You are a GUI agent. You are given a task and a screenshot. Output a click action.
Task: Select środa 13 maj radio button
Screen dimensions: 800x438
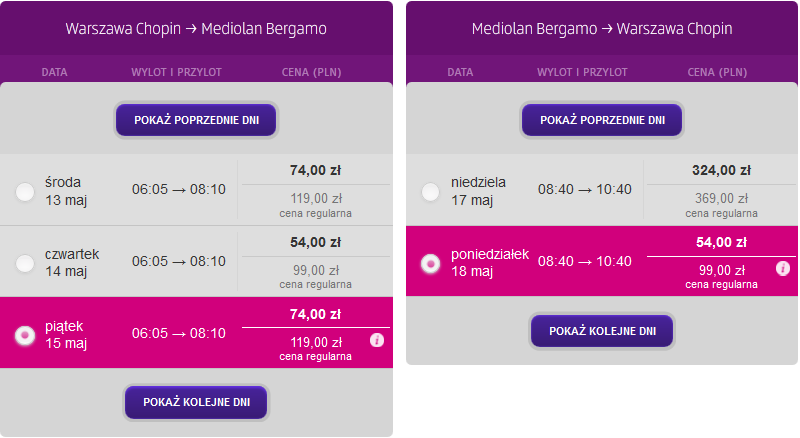[x=25, y=191]
